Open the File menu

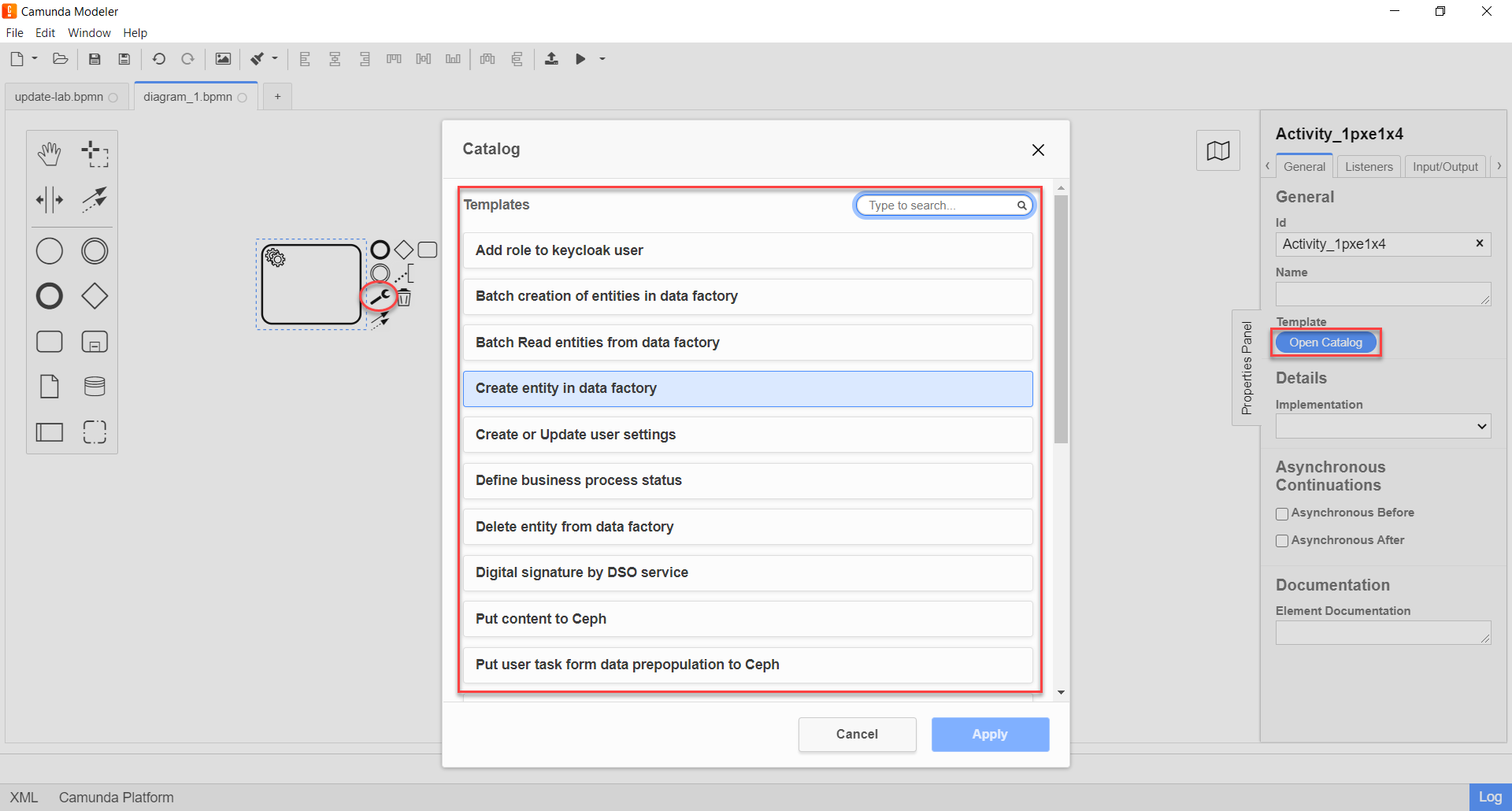(14, 33)
